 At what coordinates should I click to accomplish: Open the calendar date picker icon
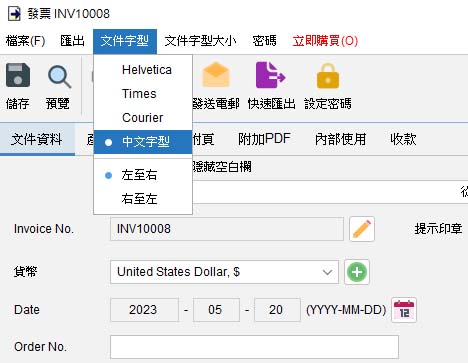404,310
